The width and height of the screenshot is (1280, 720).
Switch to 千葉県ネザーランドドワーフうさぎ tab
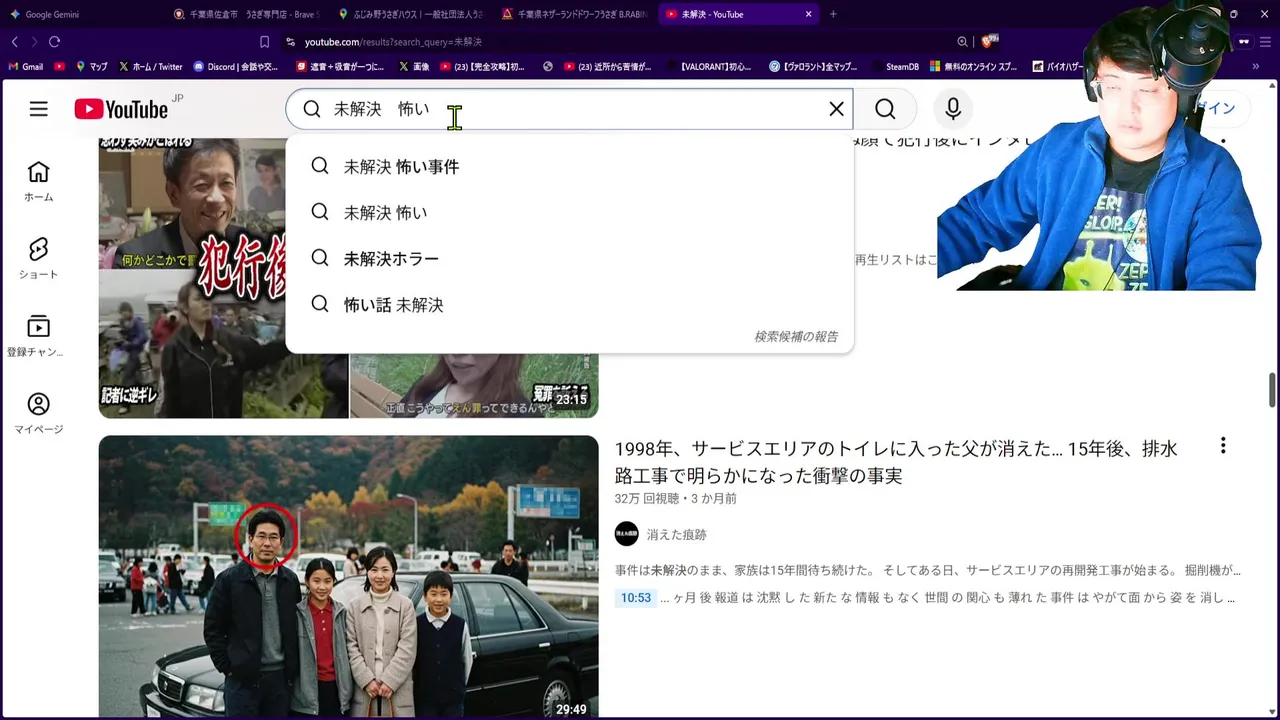point(575,14)
